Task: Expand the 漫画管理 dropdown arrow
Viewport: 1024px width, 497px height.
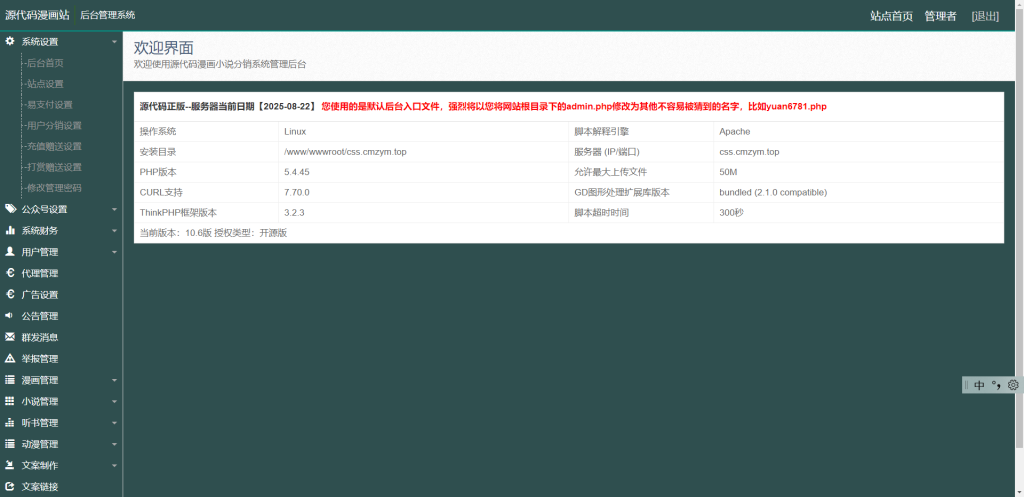Action: click(x=114, y=381)
